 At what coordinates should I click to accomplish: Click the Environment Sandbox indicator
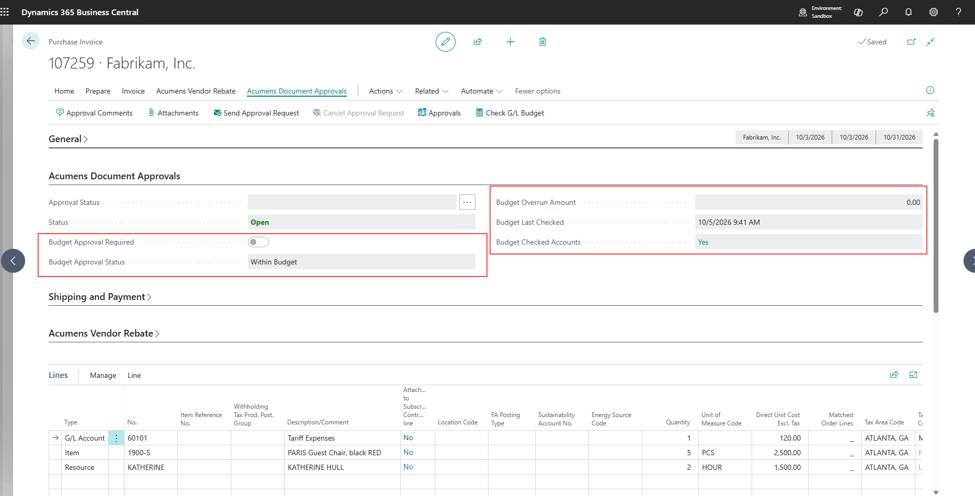821,12
